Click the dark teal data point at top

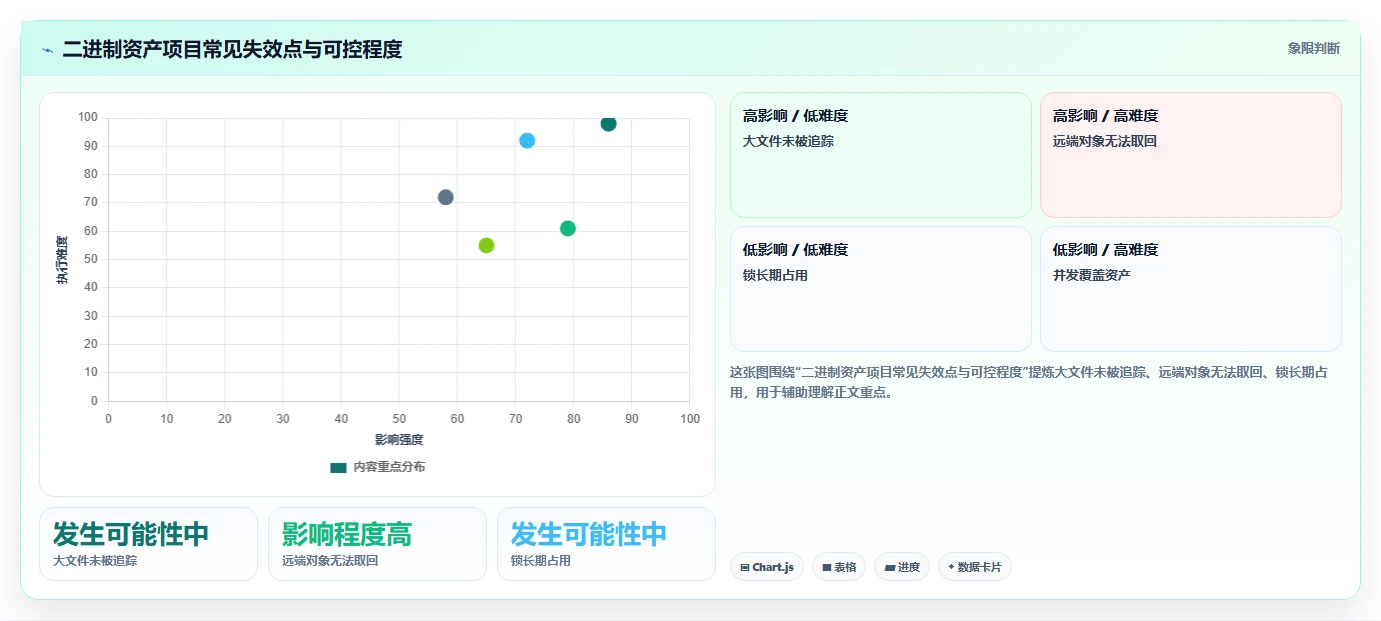point(608,123)
